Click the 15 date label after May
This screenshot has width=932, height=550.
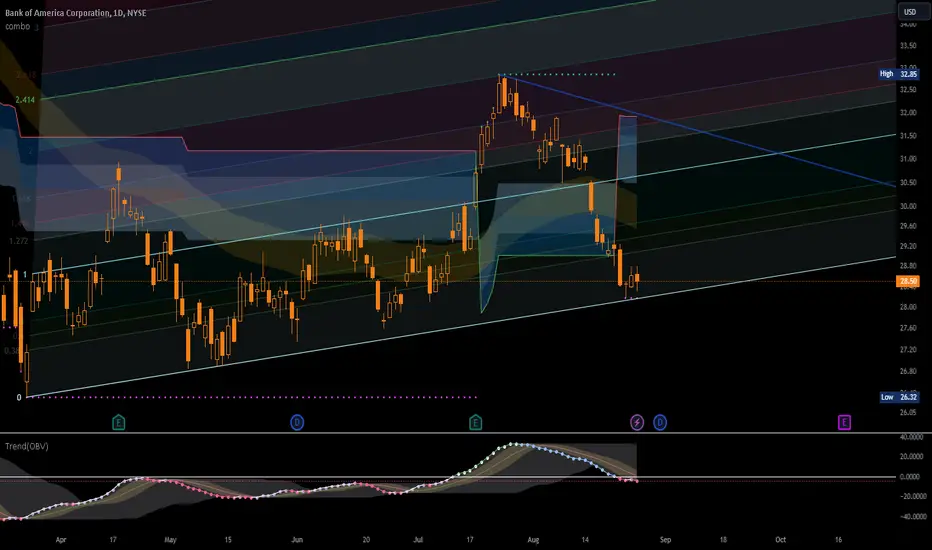[x=228, y=540]
